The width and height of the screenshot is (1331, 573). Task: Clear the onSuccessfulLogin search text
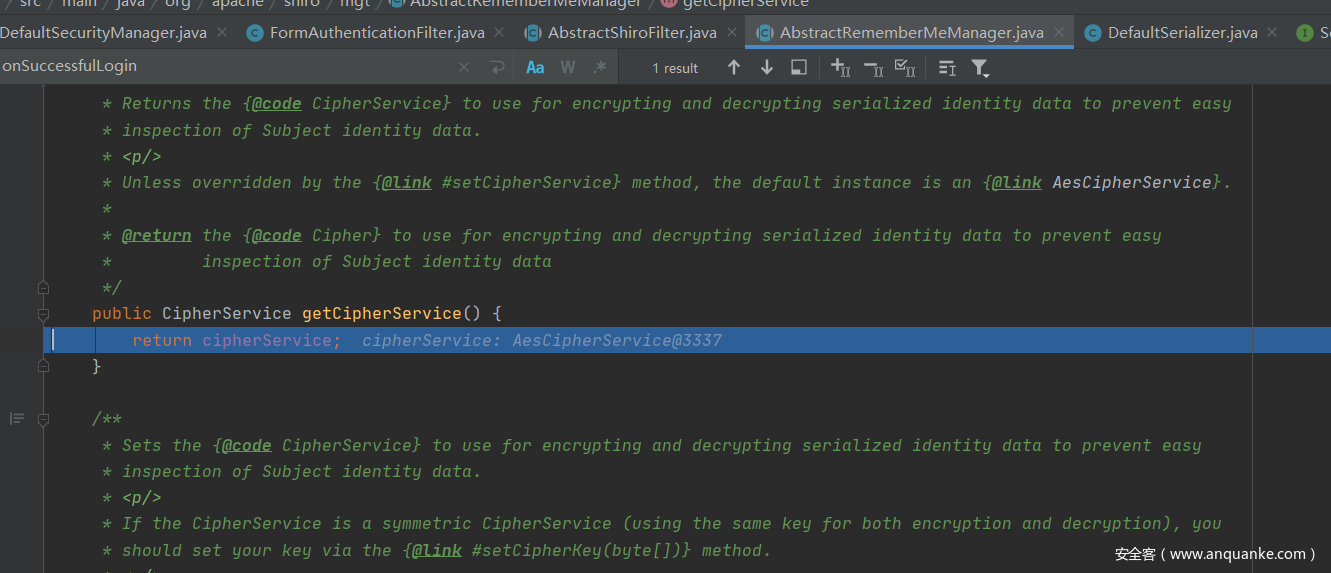point(464,67)
